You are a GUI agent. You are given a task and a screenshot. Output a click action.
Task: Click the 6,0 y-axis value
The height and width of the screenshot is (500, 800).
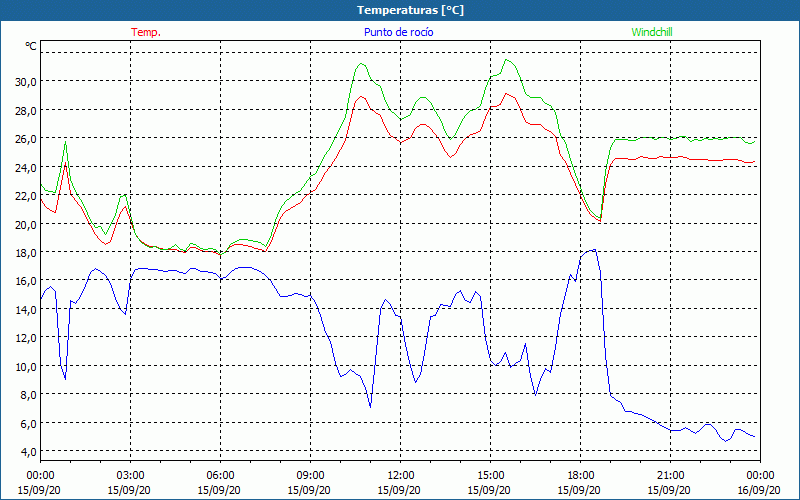(28, 423)
